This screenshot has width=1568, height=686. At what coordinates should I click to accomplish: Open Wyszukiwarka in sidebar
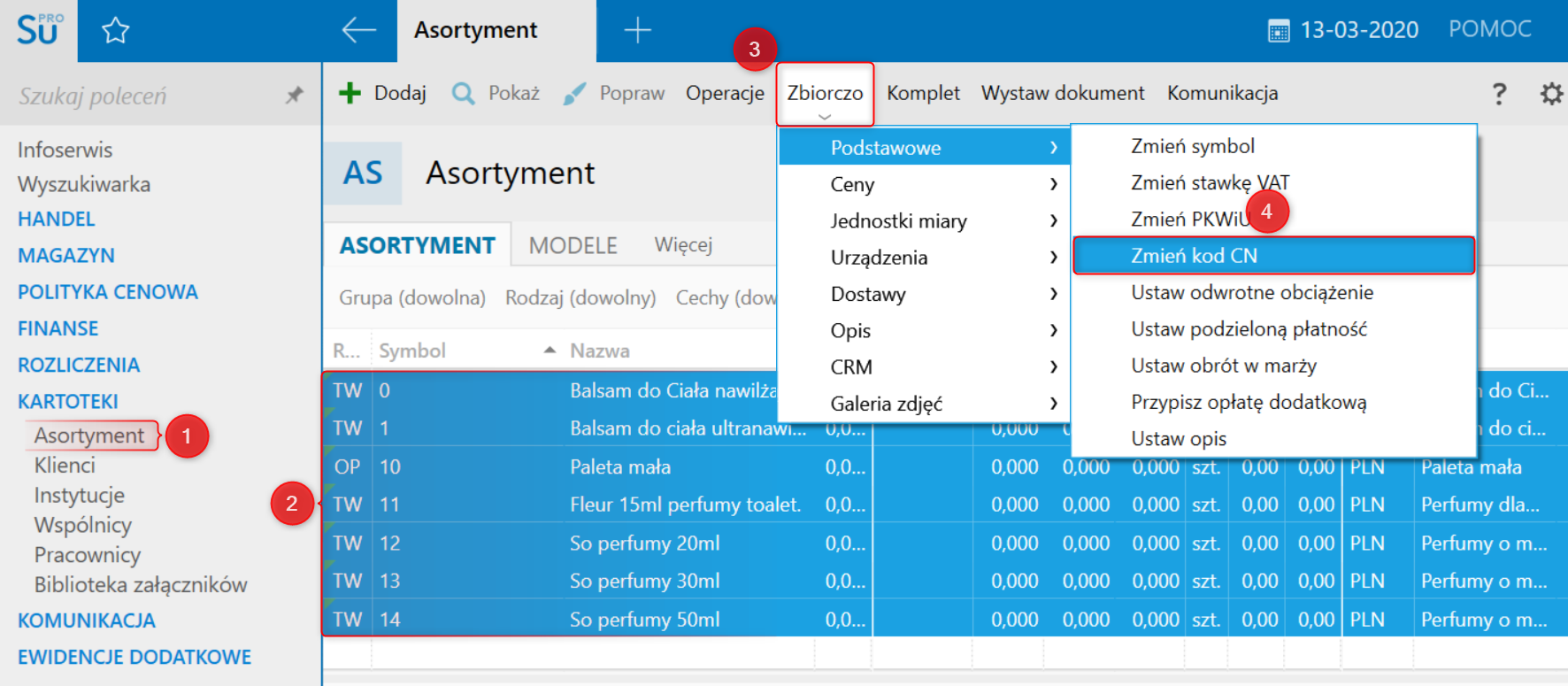coord(84,184)
